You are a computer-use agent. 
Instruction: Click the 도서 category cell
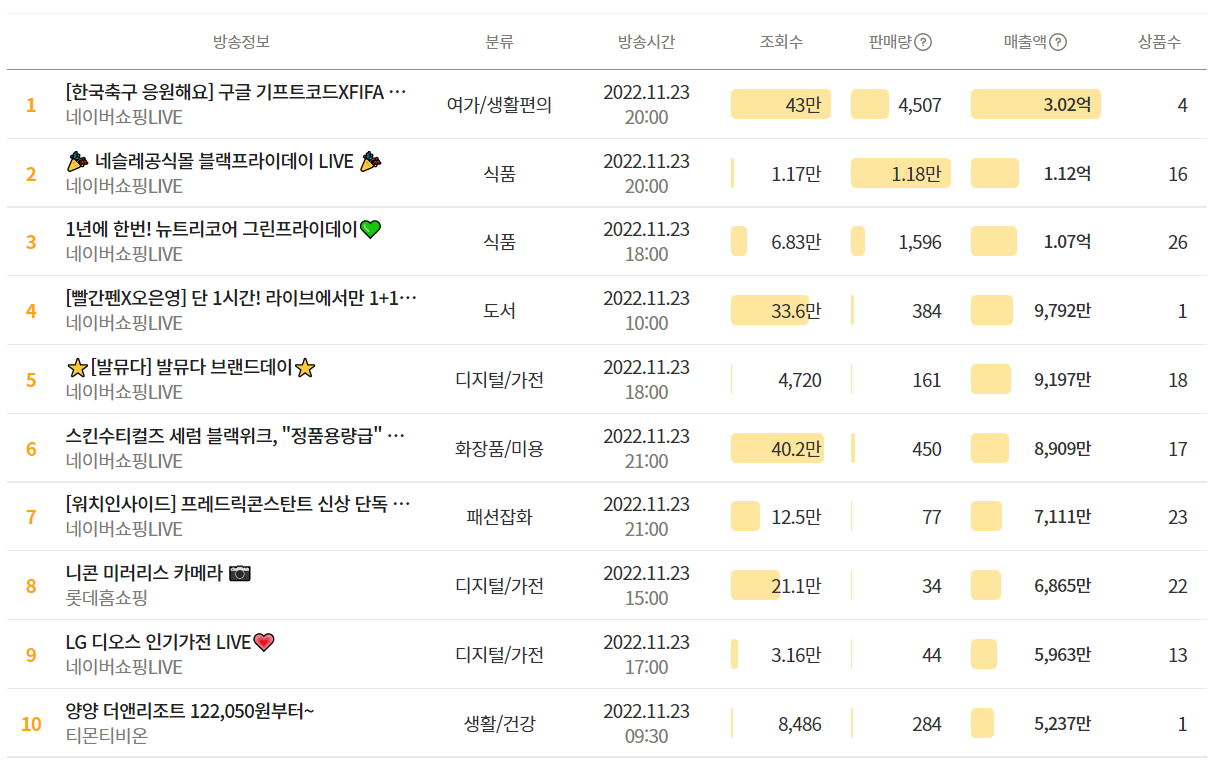(499, 311)
